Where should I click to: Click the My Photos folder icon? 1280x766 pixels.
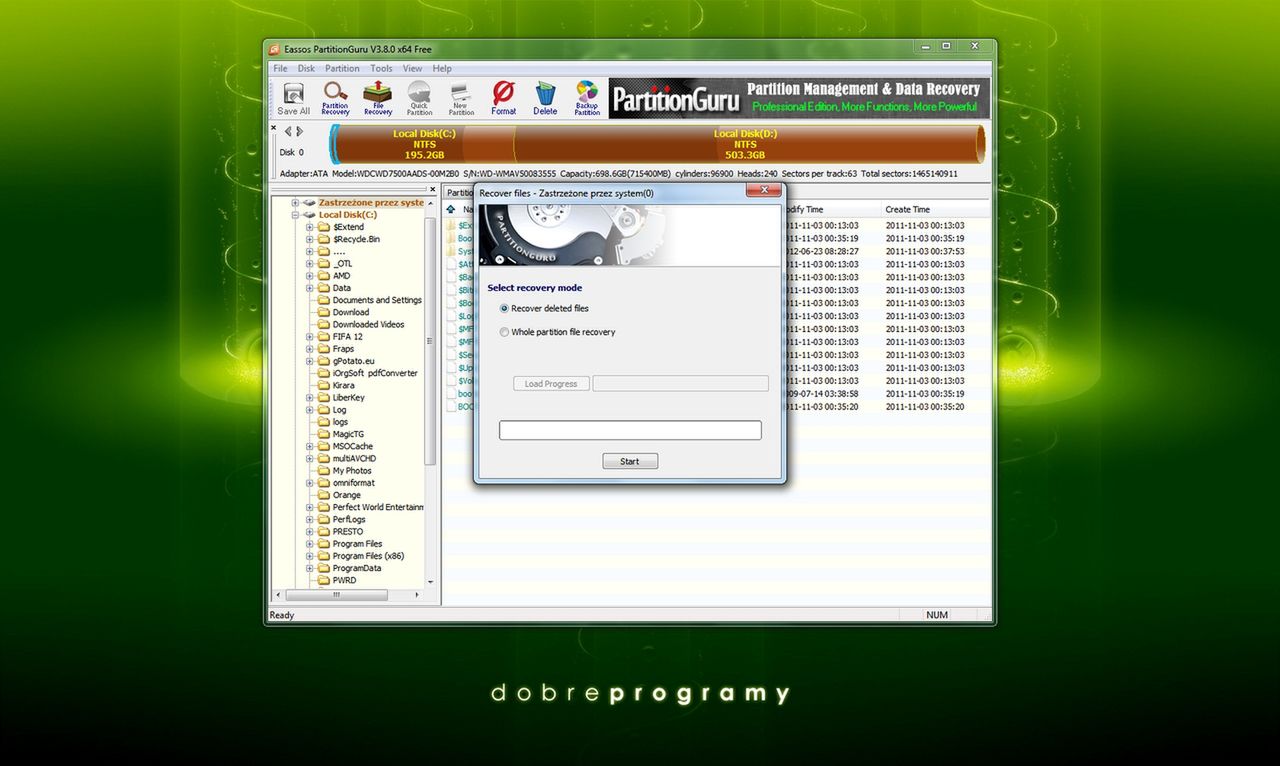(324, 471)
